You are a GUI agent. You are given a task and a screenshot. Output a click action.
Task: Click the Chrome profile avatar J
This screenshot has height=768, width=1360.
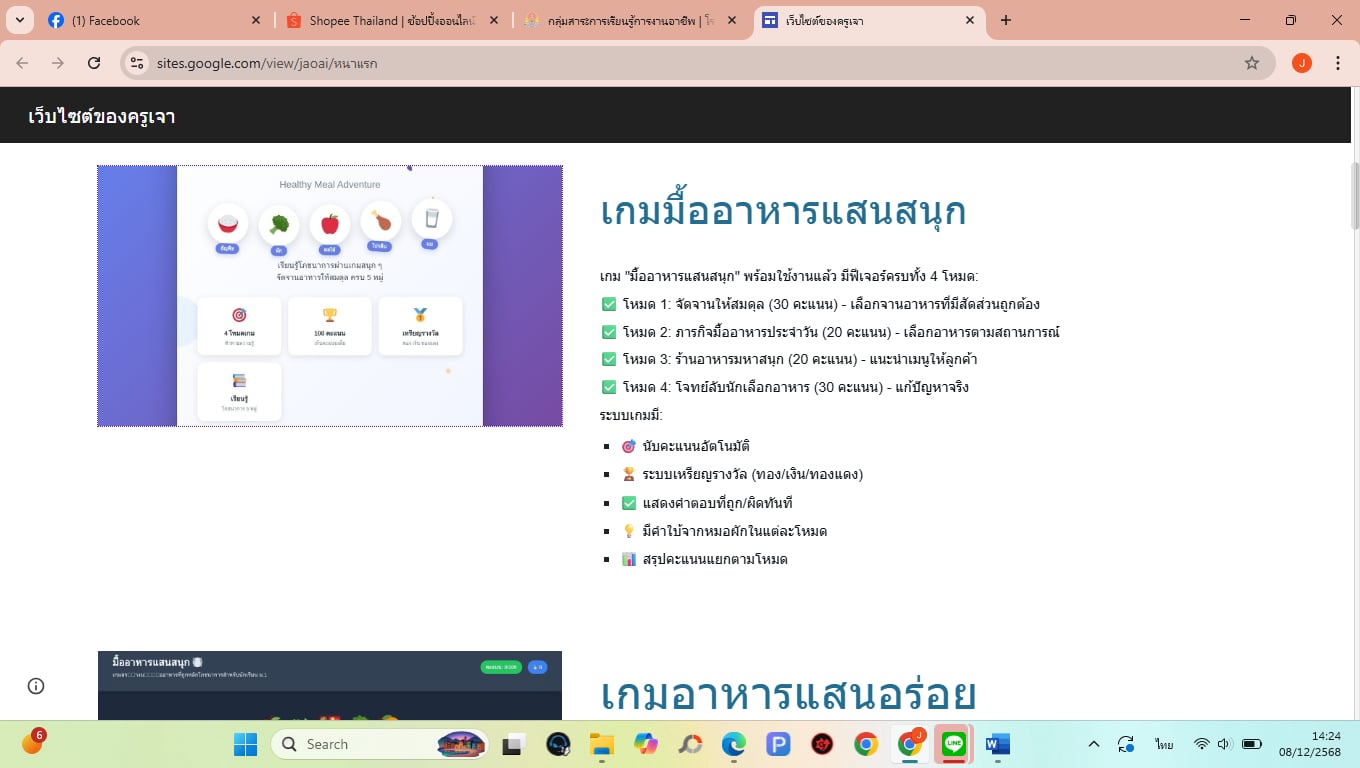click(1301, 63)
